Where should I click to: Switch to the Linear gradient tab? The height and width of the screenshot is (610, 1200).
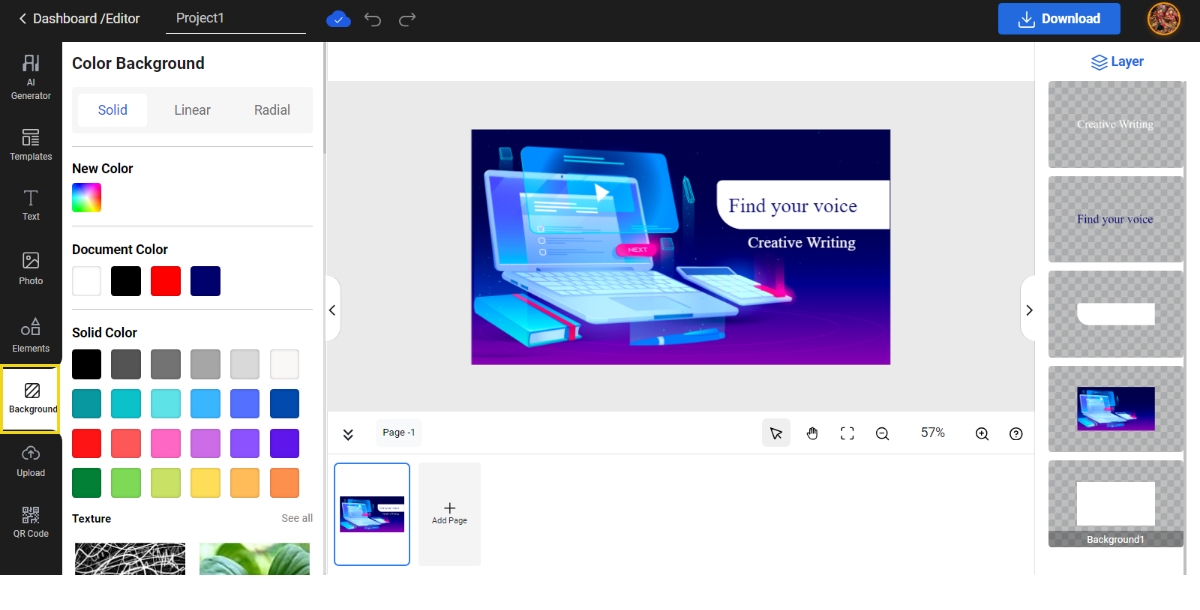pyautogui.click(x=192, y=110)
